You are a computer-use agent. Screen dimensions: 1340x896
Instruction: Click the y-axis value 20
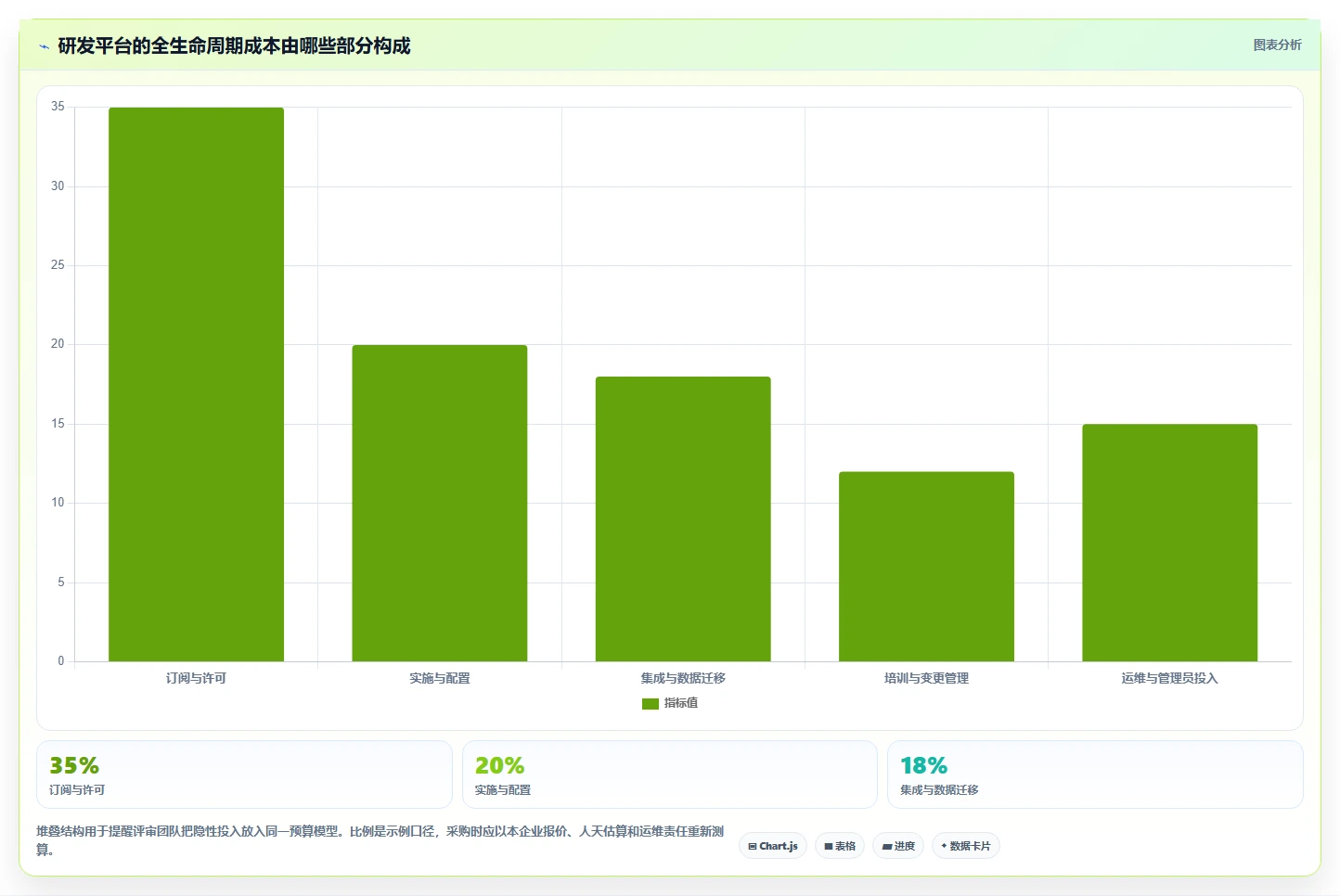coord(58,344)
